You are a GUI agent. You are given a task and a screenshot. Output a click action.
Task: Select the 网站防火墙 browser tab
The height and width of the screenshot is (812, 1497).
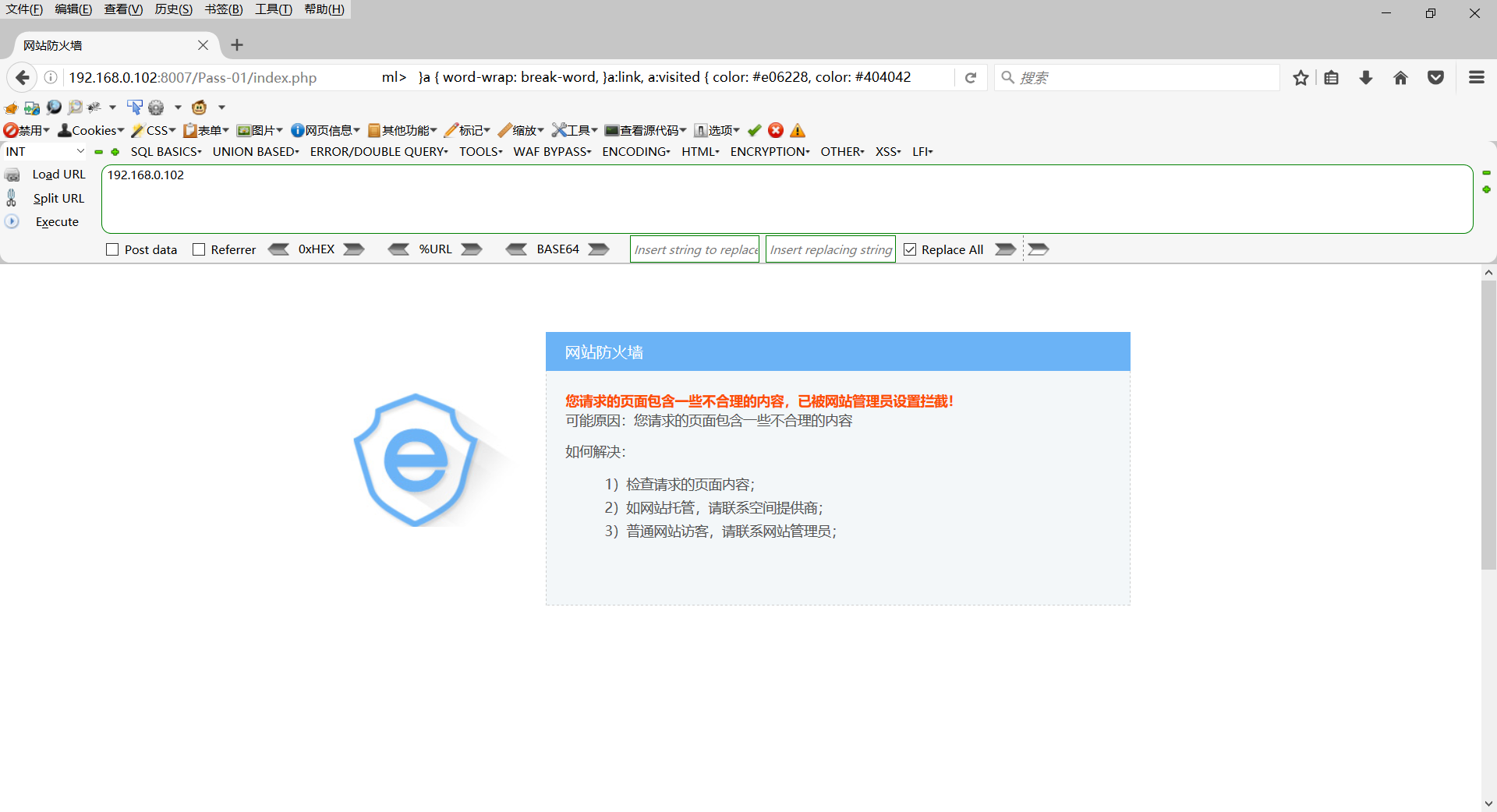[94, 45]
